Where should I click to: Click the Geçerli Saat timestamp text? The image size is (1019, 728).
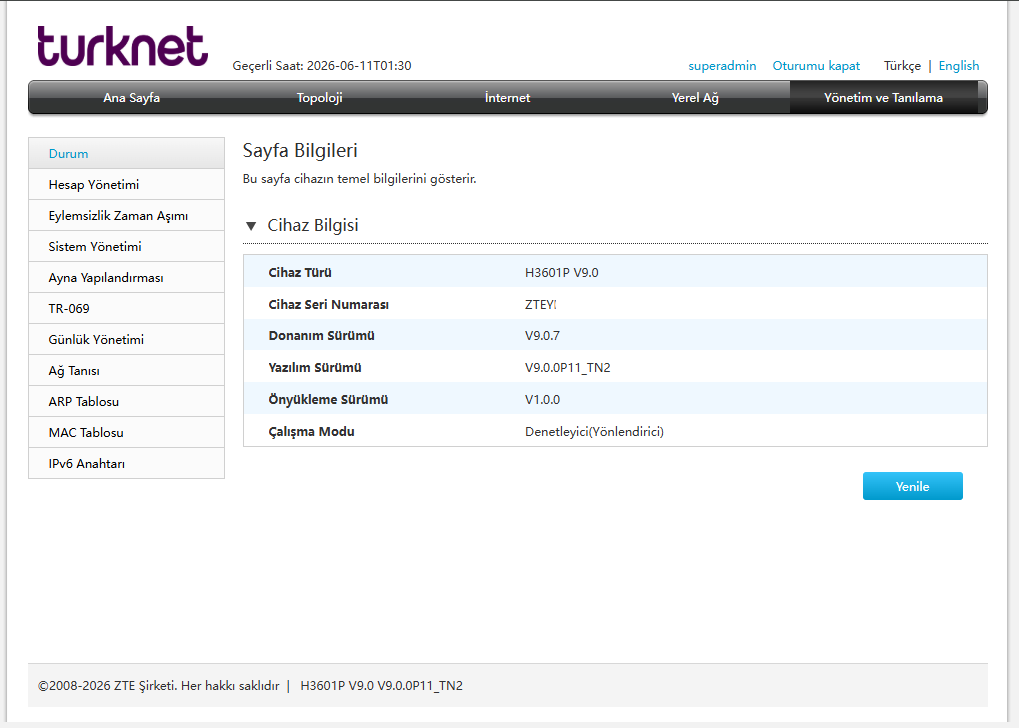tap(322, 66)
